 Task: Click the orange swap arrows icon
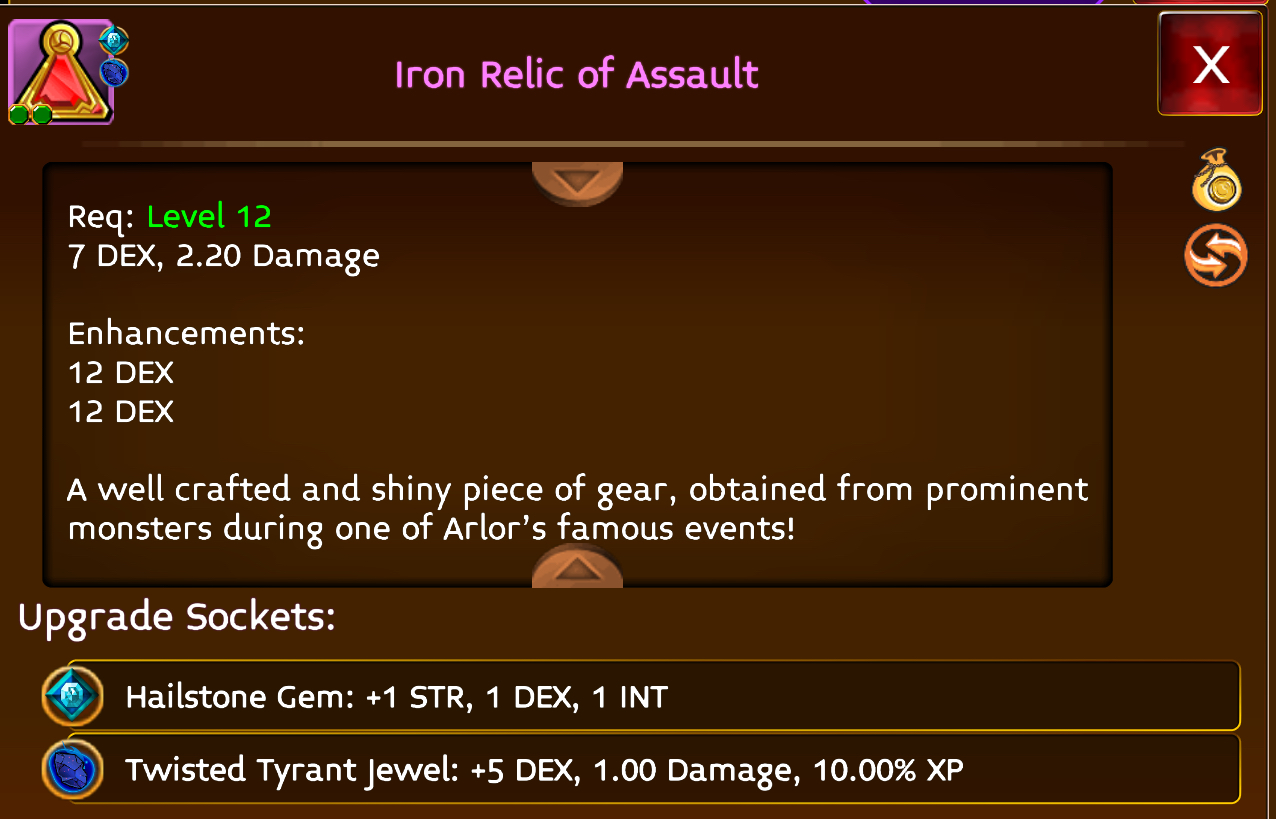coord(1216,255)
